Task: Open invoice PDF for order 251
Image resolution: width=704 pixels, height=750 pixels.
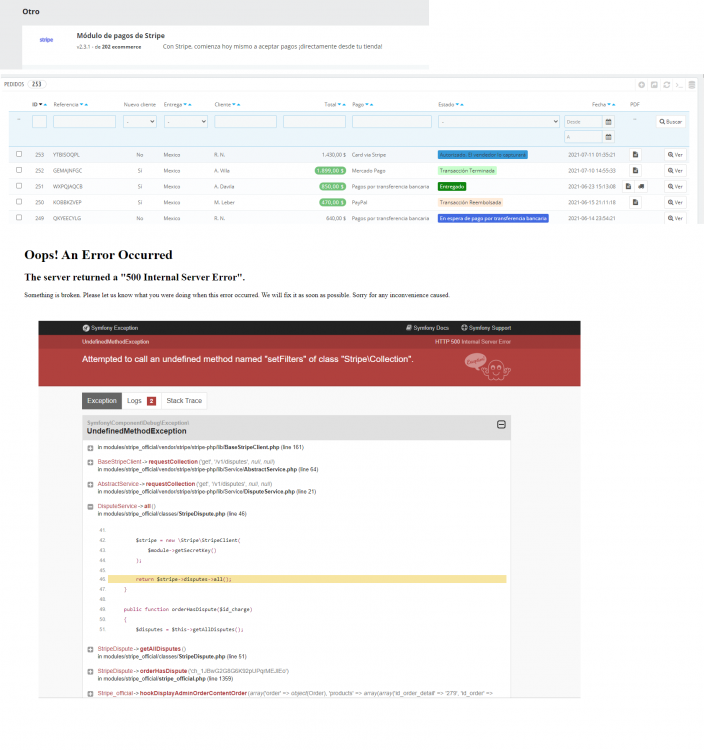Action: (x=628, y=186)
